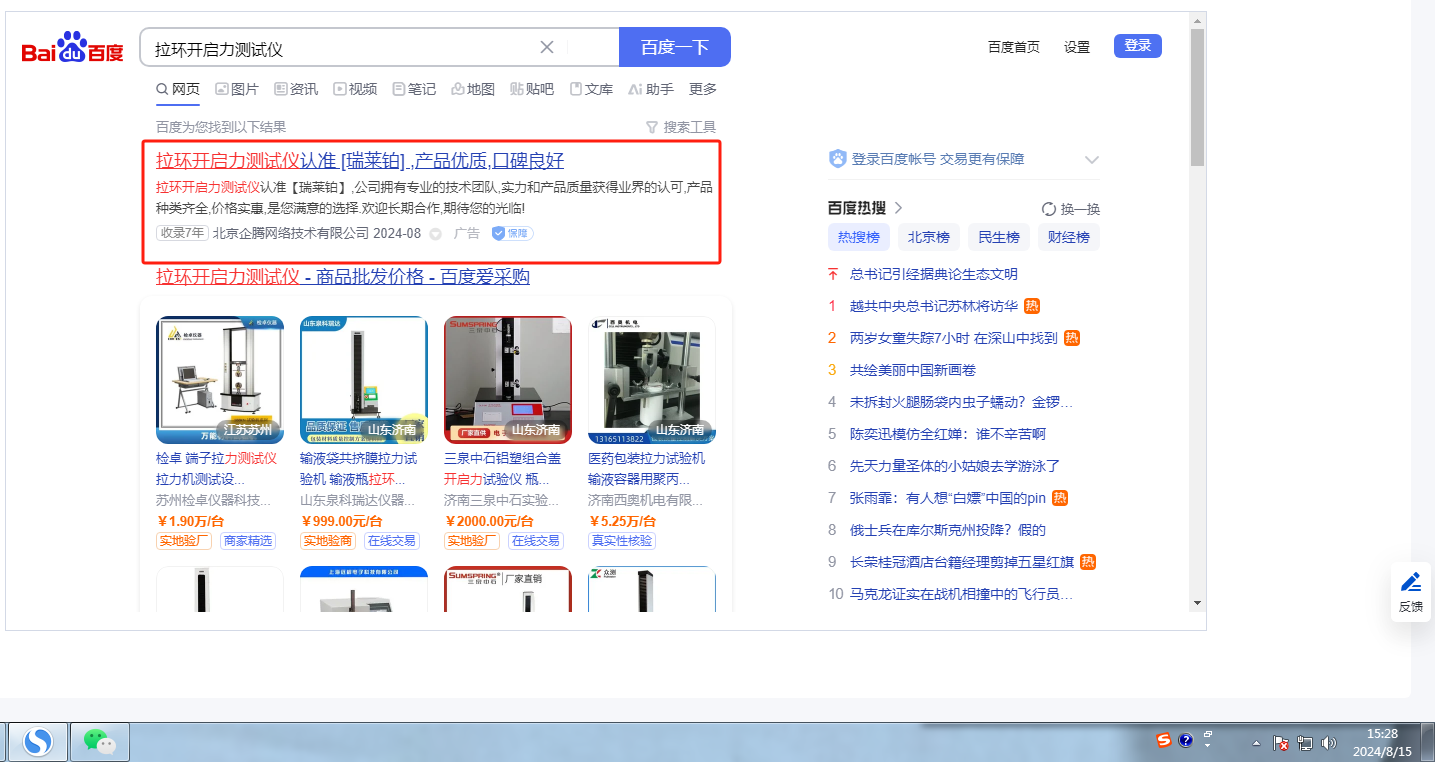
Task: Select the 财经榜 ranking tab
Action: 1069,237
